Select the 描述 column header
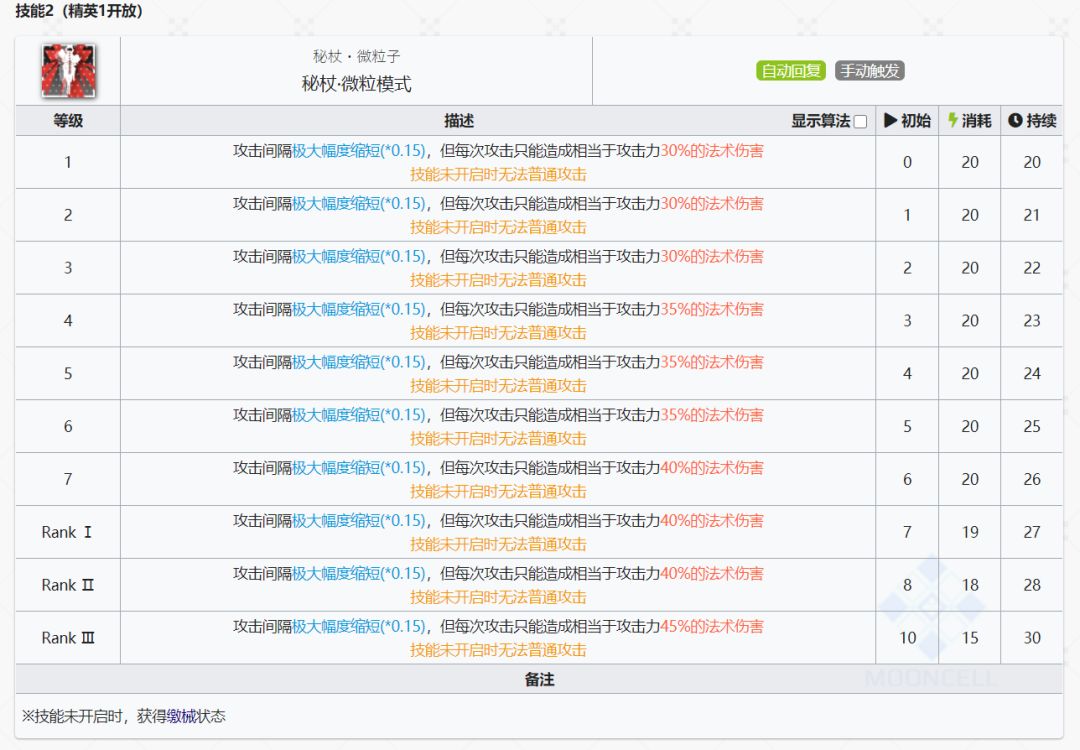 coord(459,121)
